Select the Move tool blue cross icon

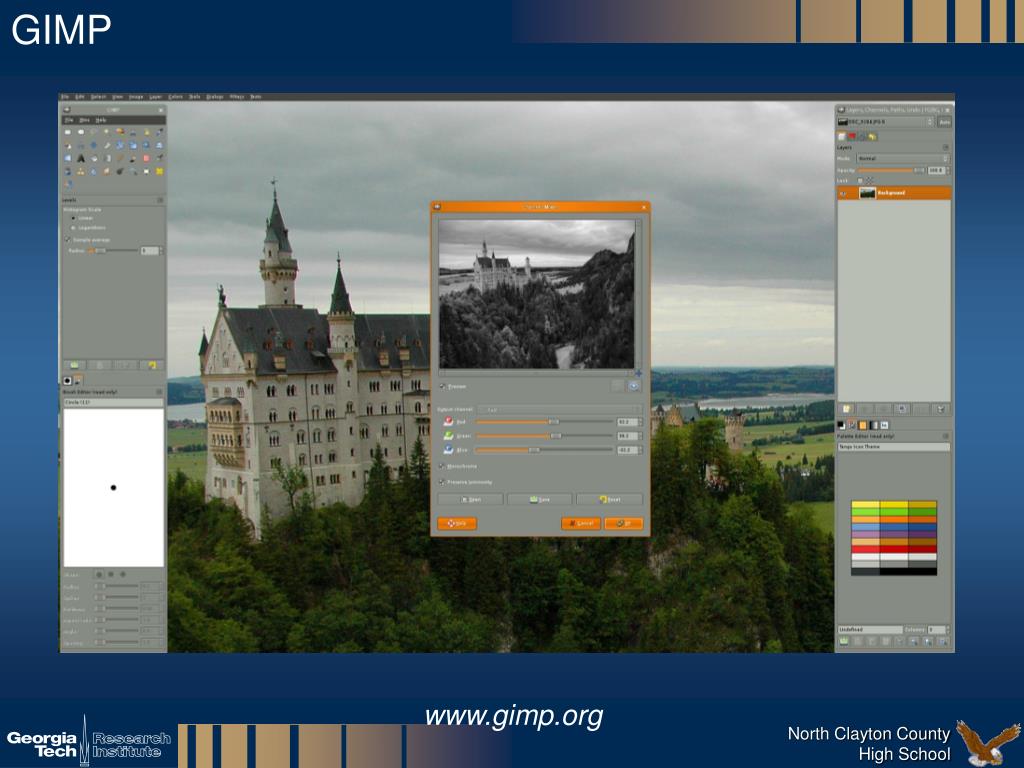[x=93, y=145]
